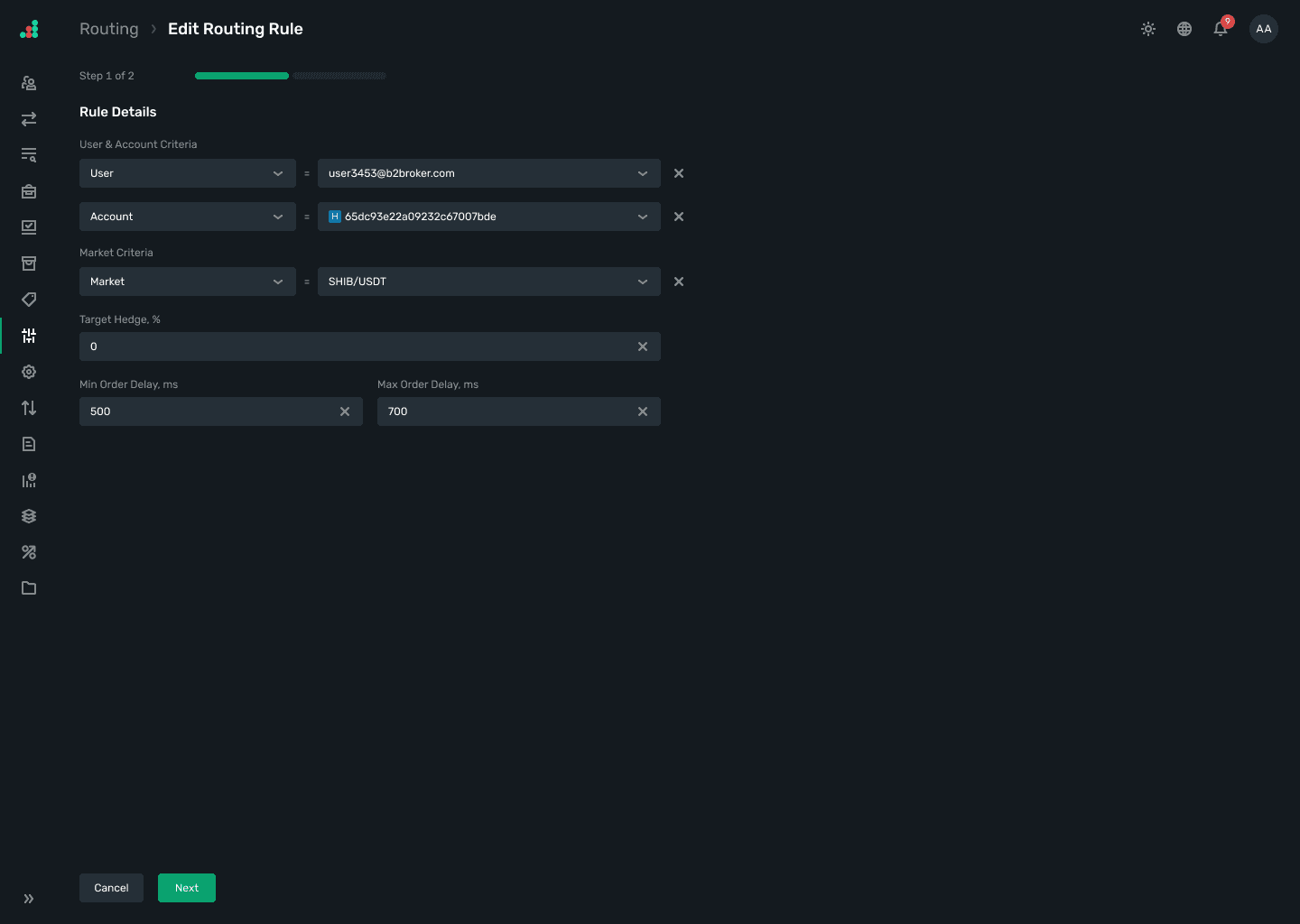Screen dimensions: 1300x924
Task: Open the Orders list with search icon
Action: (x=29, y=155)
